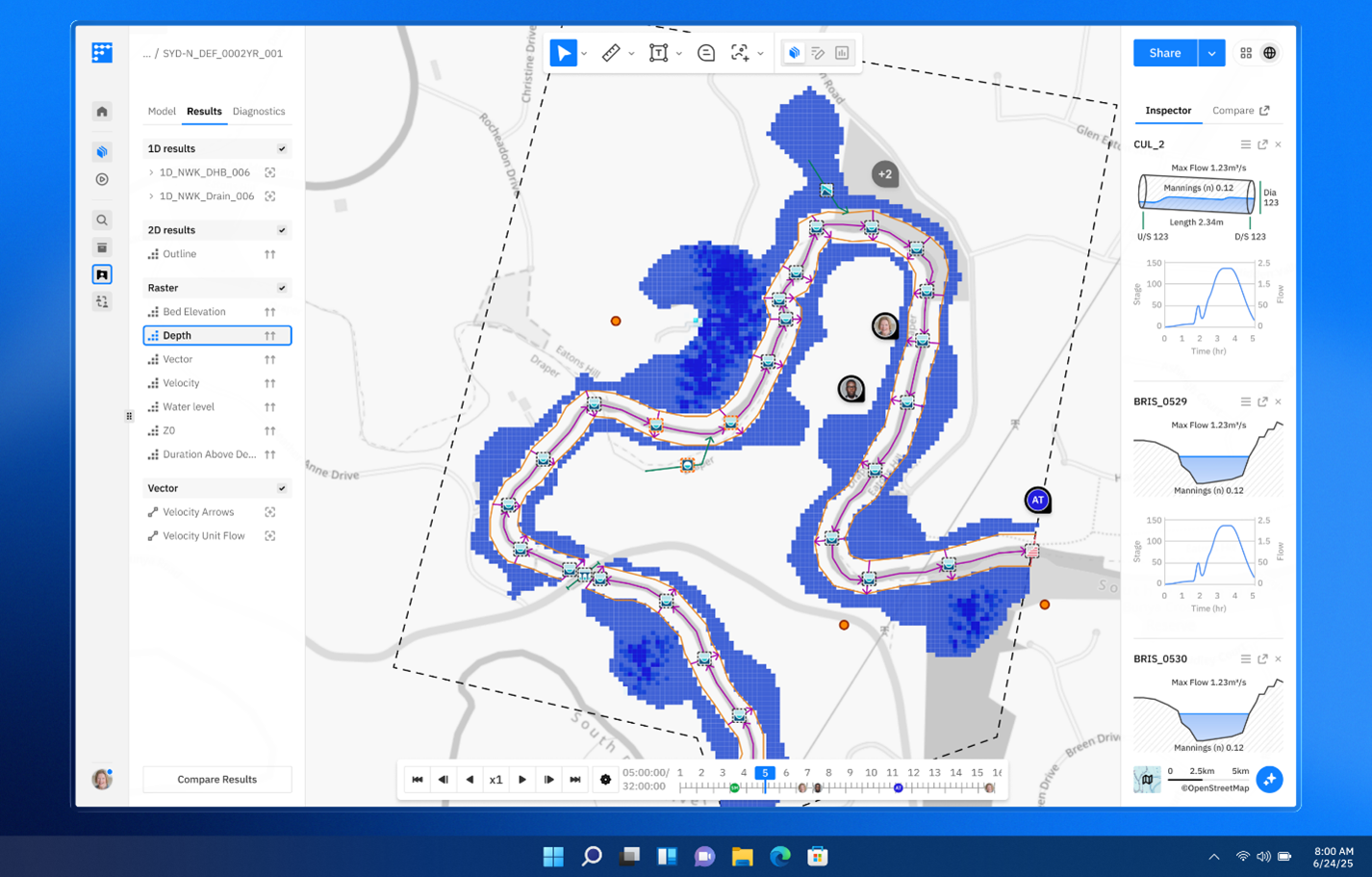1372x877 pixels.
Task: Open the Compare tab in right panel
Action: tap(1239, 111)
